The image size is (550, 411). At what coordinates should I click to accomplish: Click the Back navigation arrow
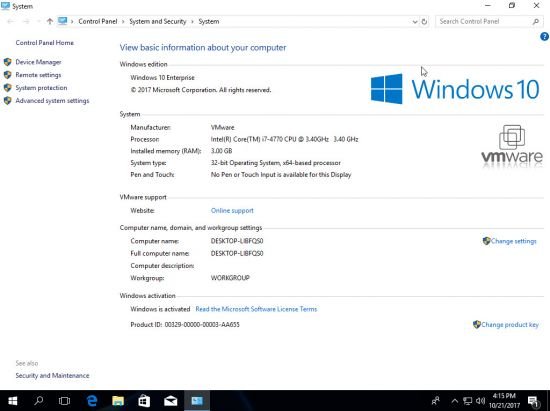coord(11,21)
